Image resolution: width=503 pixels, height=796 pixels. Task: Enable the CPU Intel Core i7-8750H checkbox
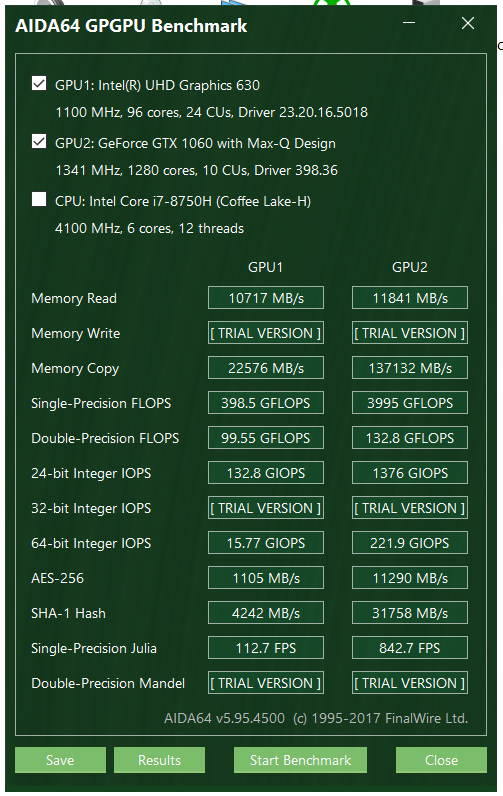click(39, 199)
